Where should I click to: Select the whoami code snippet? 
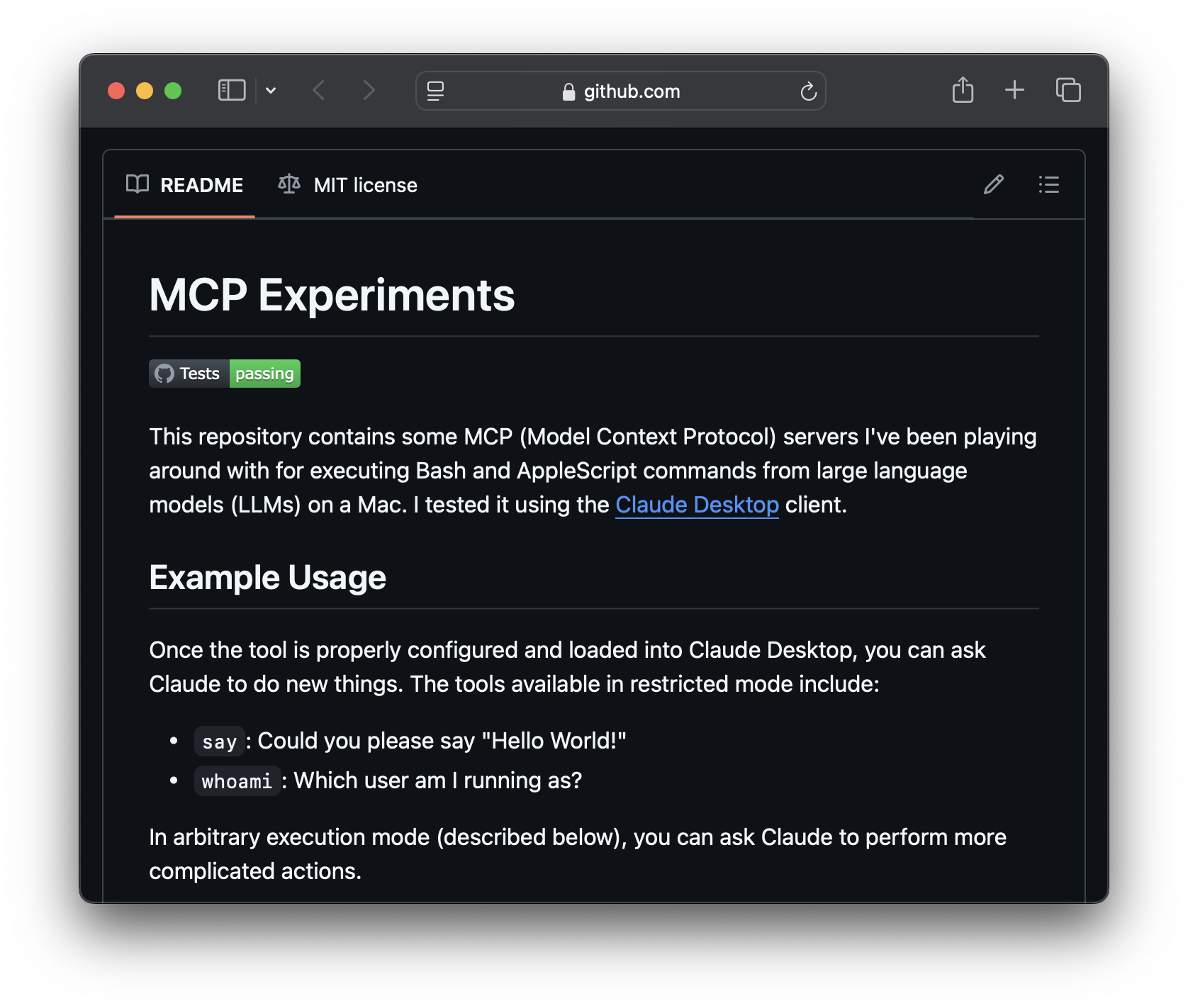coord(237,781)
